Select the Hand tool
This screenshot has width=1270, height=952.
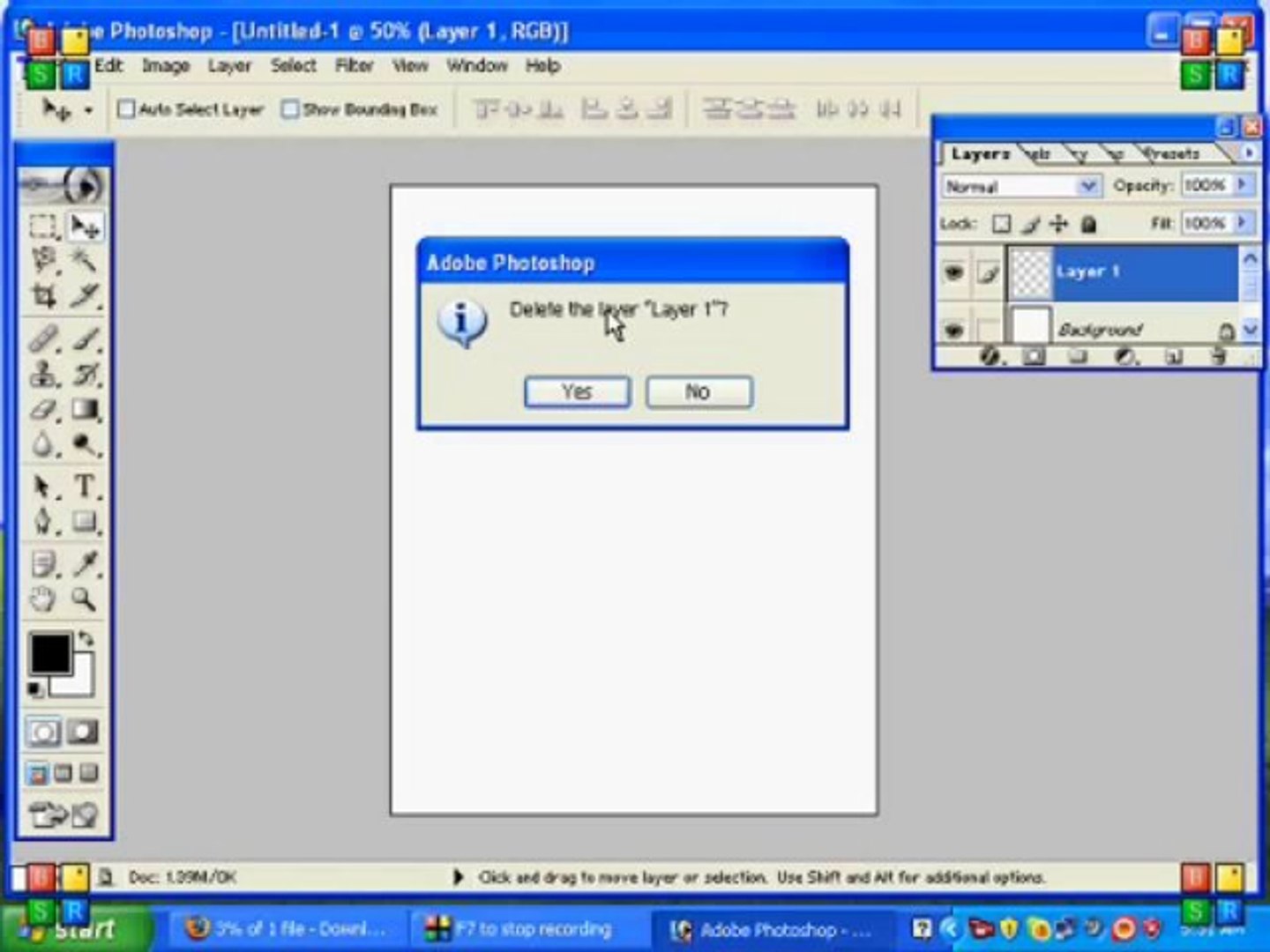43,599
